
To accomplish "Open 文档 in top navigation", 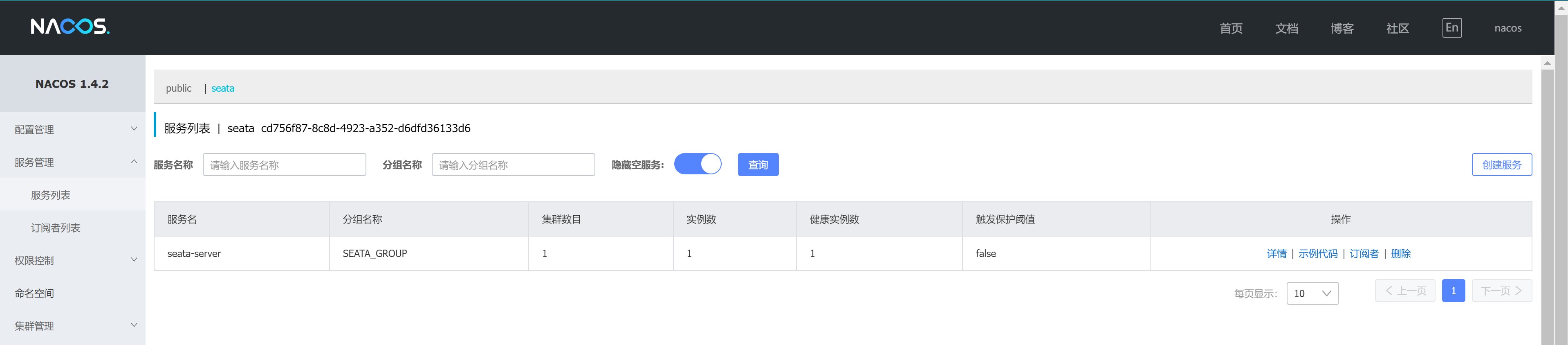I will tap(1287, 28).
